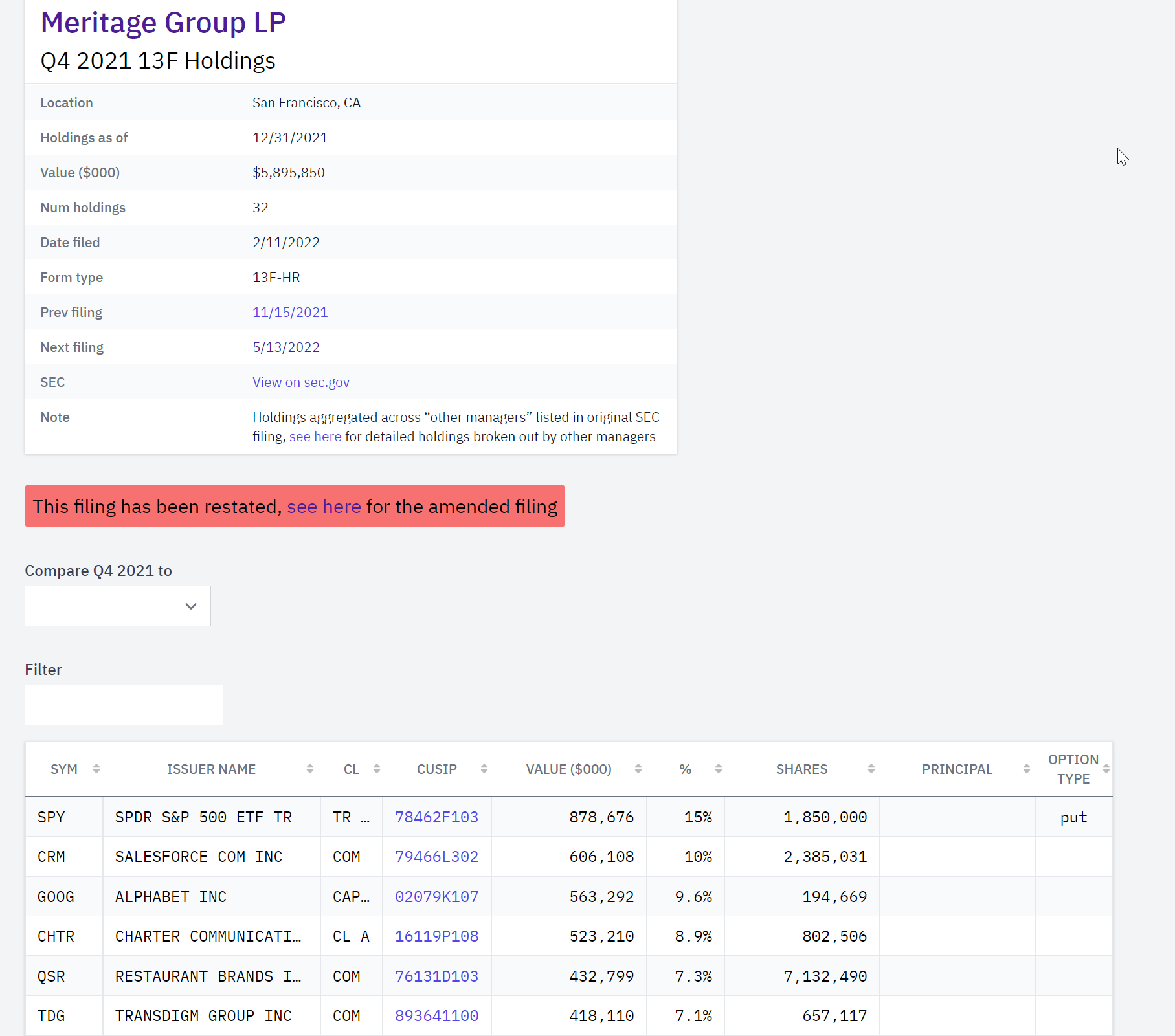Open CUSIP link 893641100
The height and width of the screenshot is (1036, 1175).
[437, 1016]
